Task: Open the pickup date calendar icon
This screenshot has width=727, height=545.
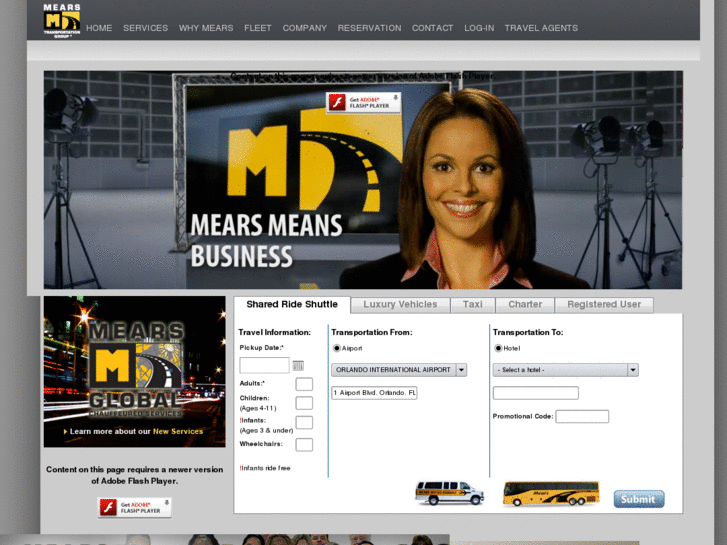Action: coord(298,365)
